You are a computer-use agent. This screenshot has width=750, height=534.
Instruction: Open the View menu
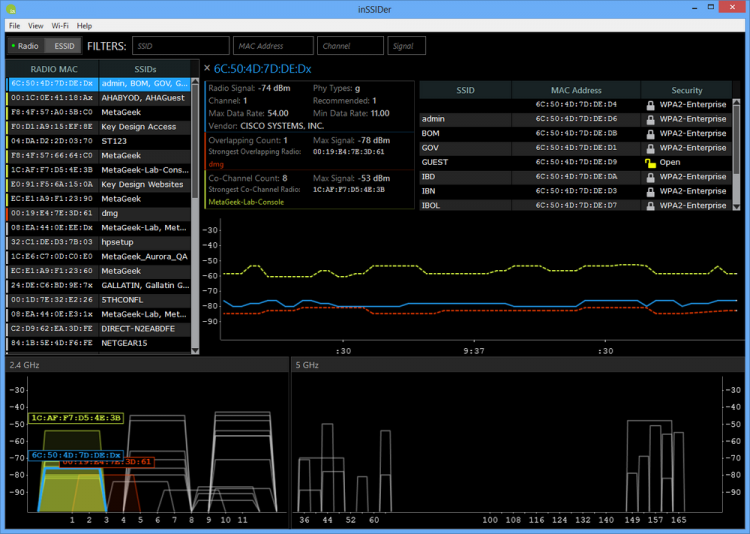click(35, 26)
